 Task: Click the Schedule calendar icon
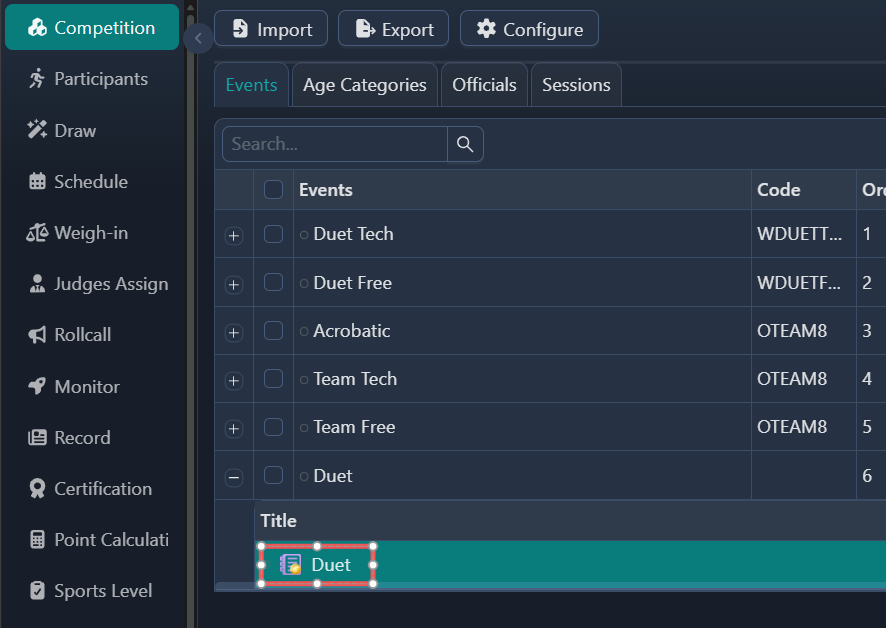pyautogui.click(x=37, y=181)
